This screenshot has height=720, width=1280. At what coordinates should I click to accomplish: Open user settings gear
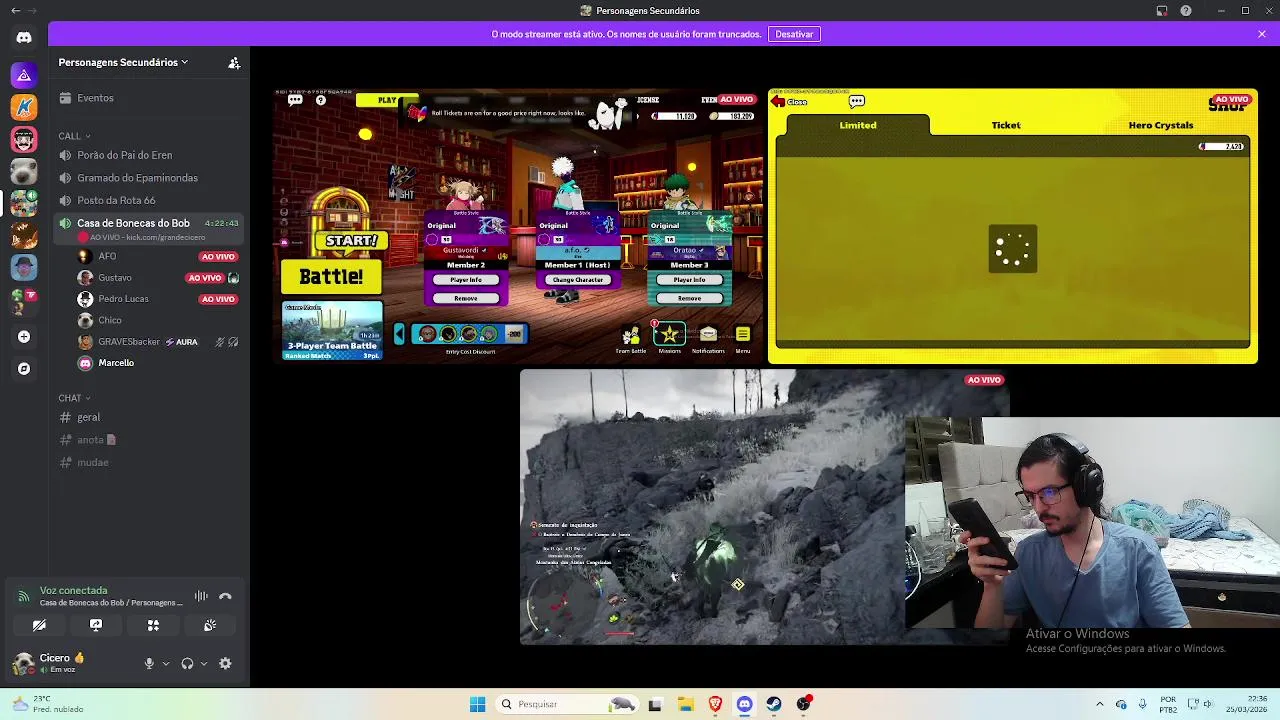(x=225, y=663)
